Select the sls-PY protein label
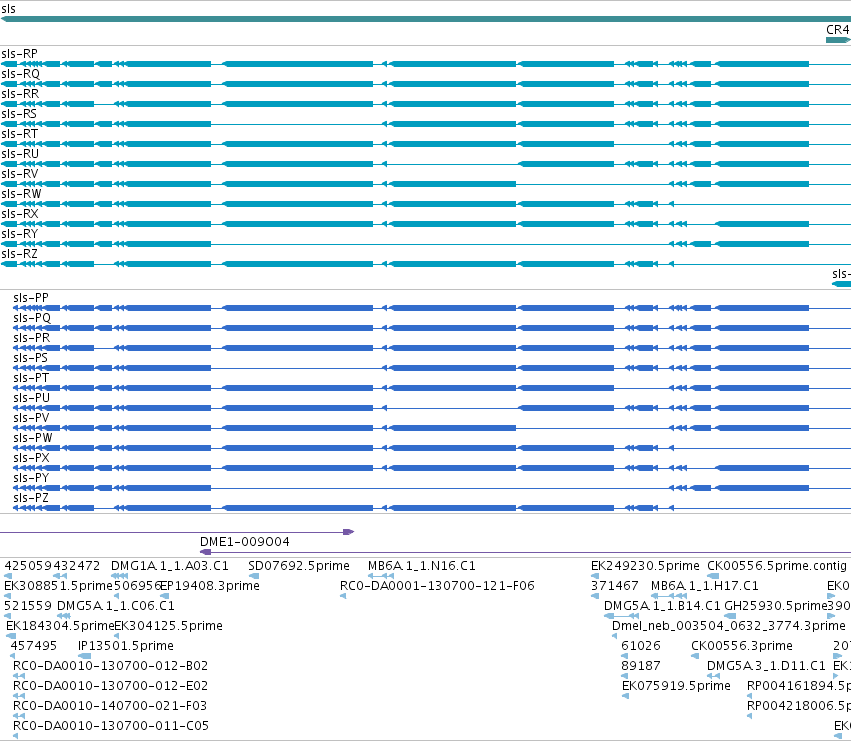The height and width of the screenshot is (741, 851). (x=31, y=478)
